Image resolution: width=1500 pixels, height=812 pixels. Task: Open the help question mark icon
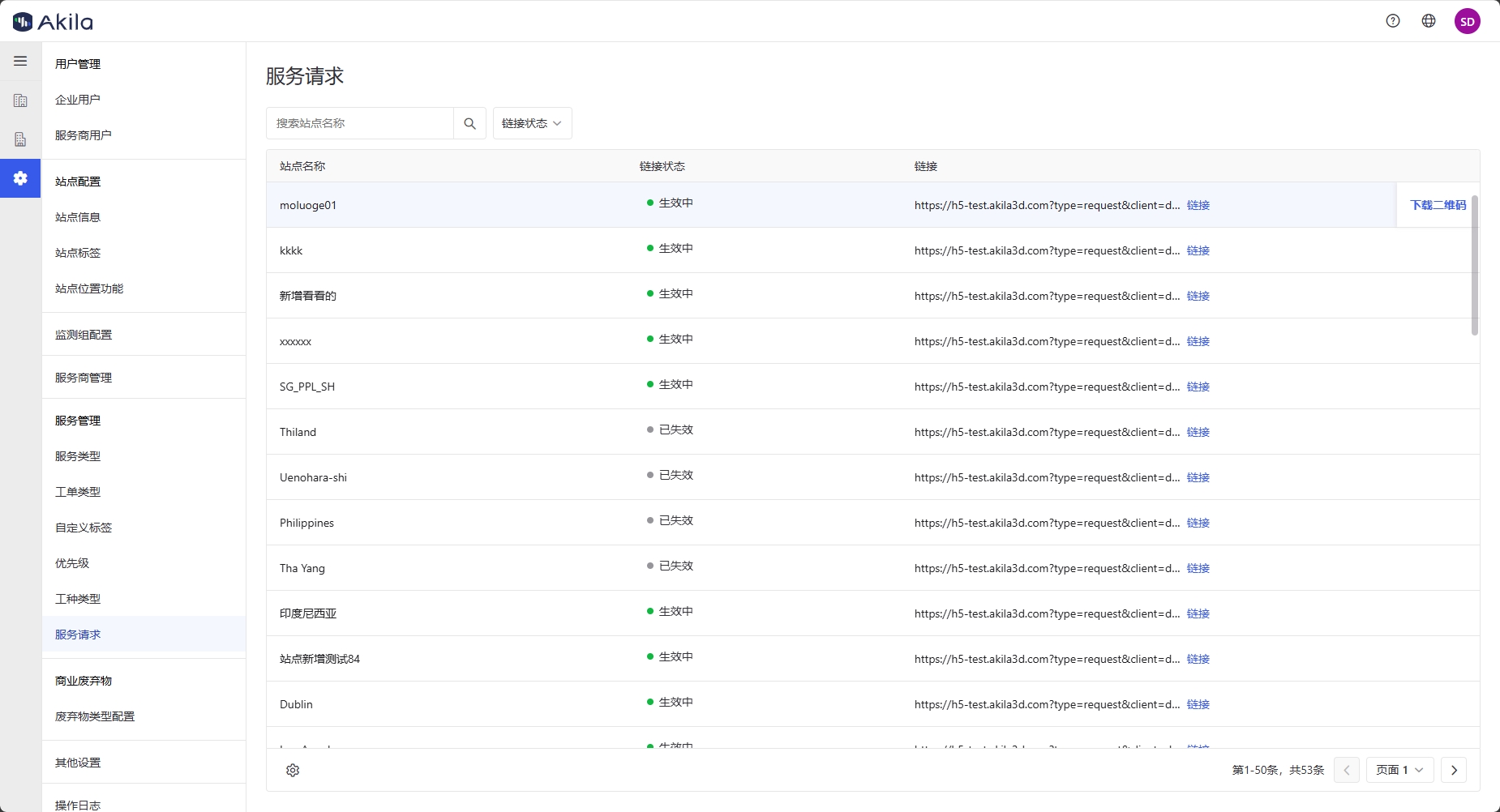(1393, 21)
